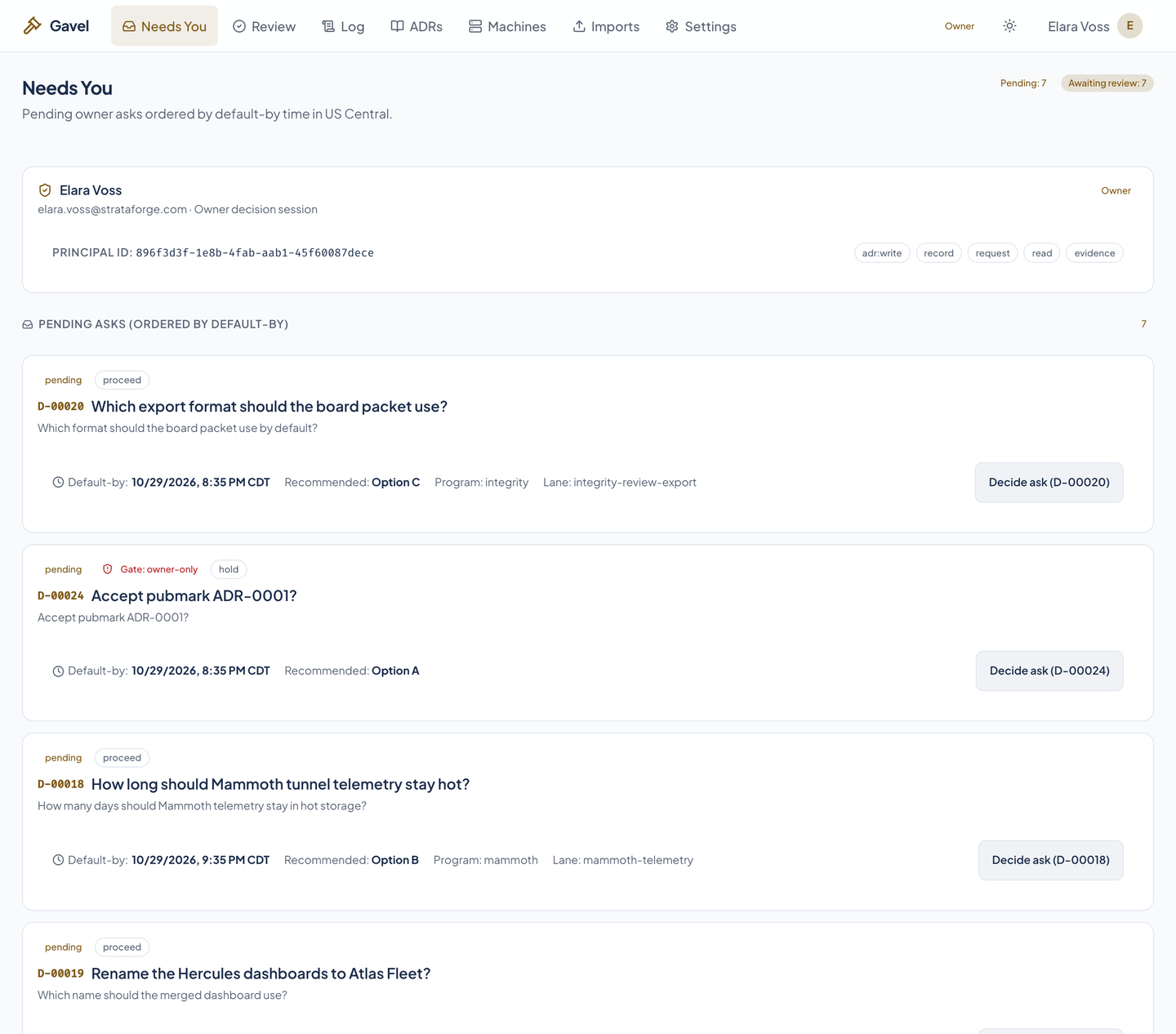Click the proceed tag on the D-00020 card
The image size is (1176, 1034).
(122, 380)
